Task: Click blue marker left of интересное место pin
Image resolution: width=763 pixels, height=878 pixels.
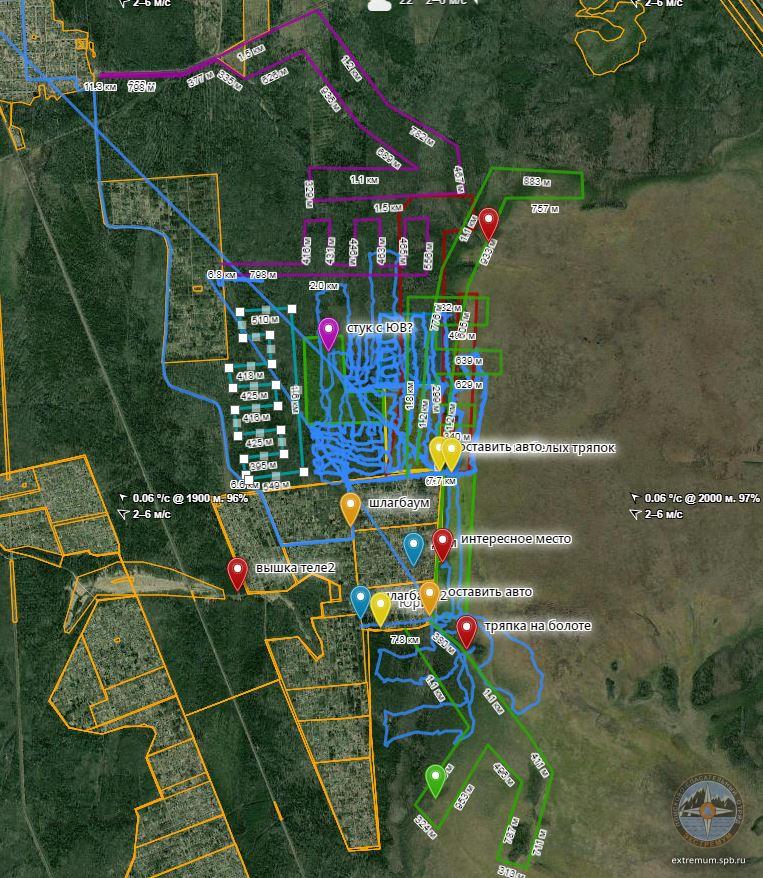Action: pyautogui.click(x=413, y=547)
